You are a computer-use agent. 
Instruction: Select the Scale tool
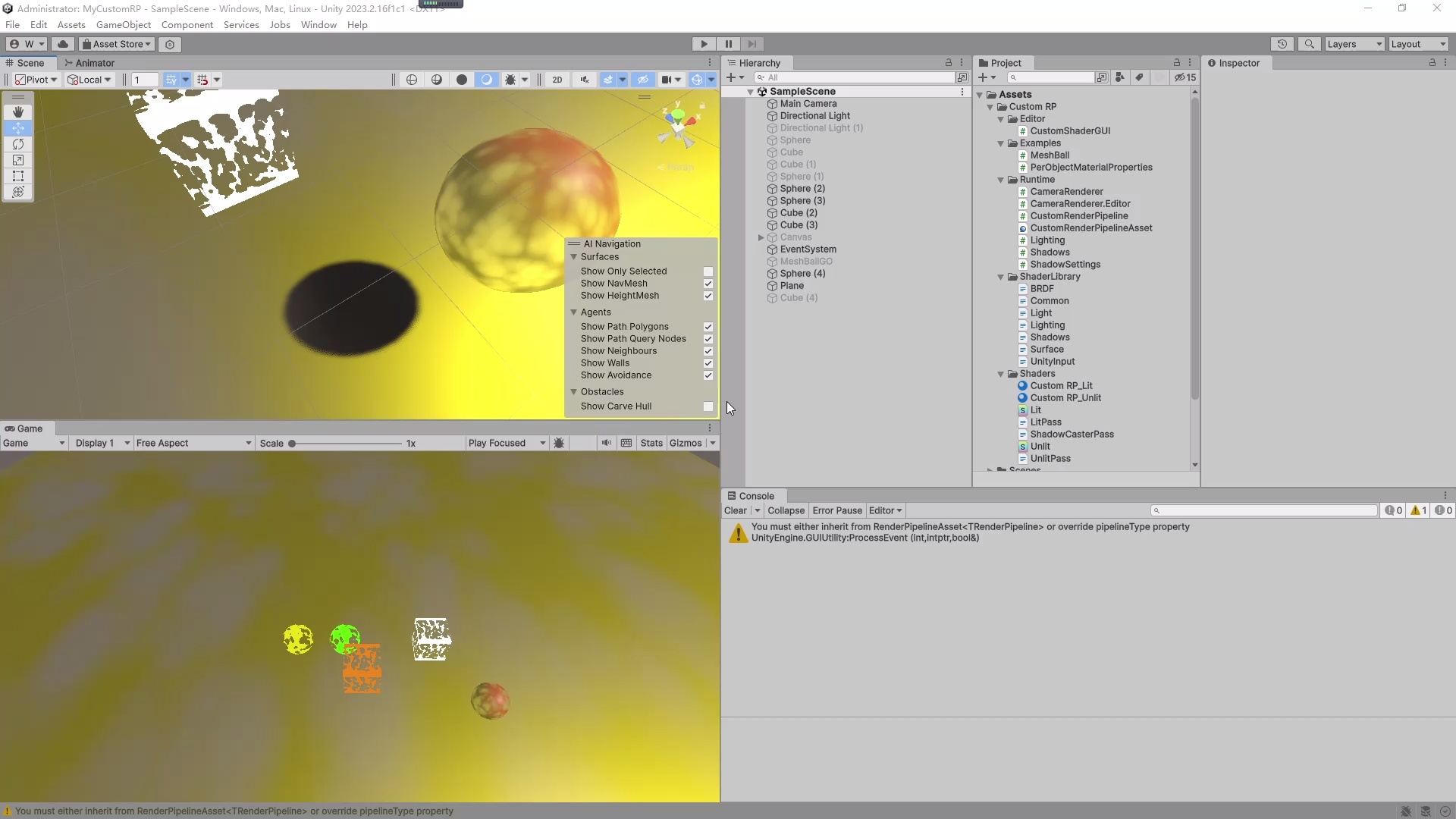click(x=18, y=160)
